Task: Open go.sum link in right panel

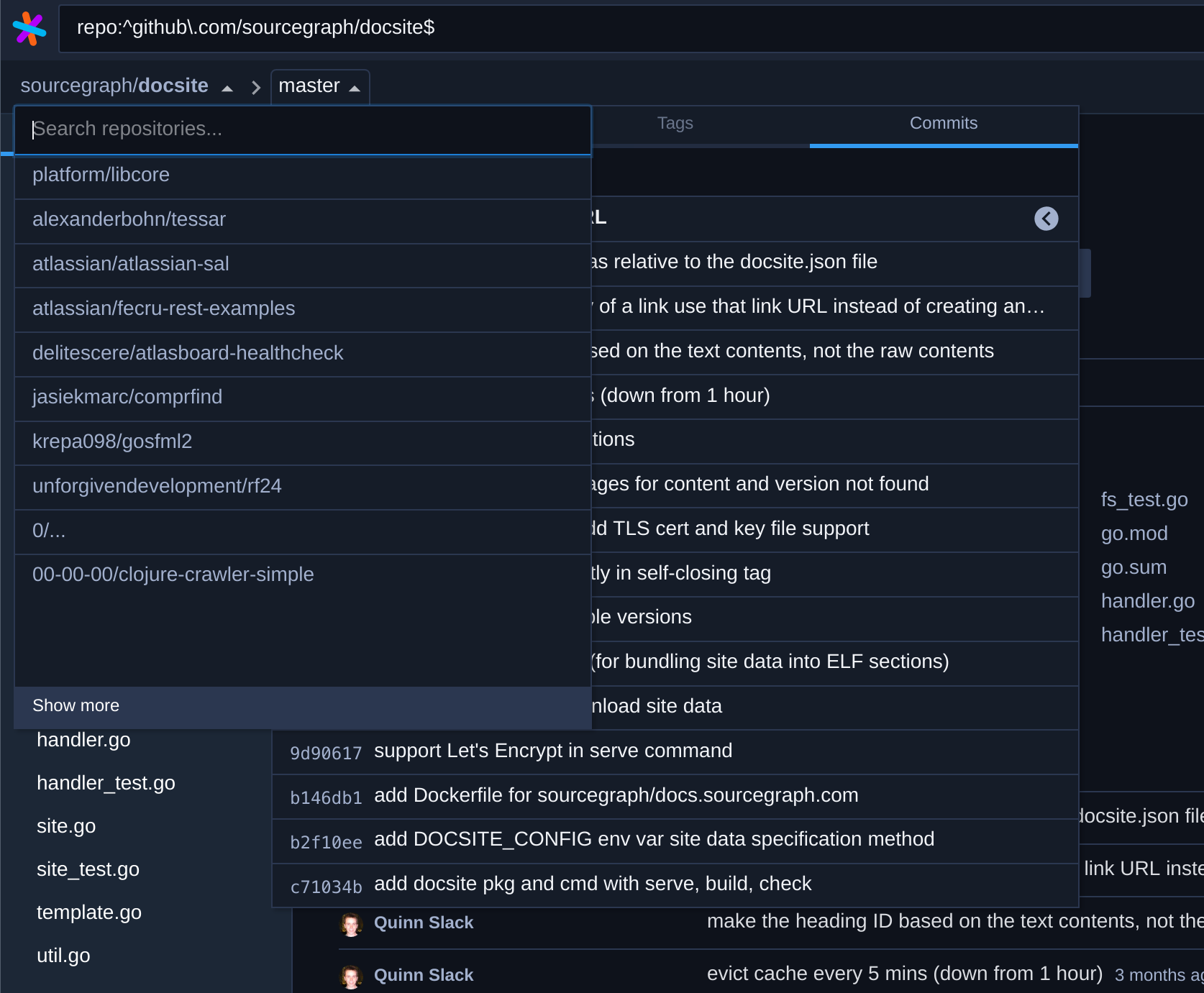Action: coord(1134,567)
